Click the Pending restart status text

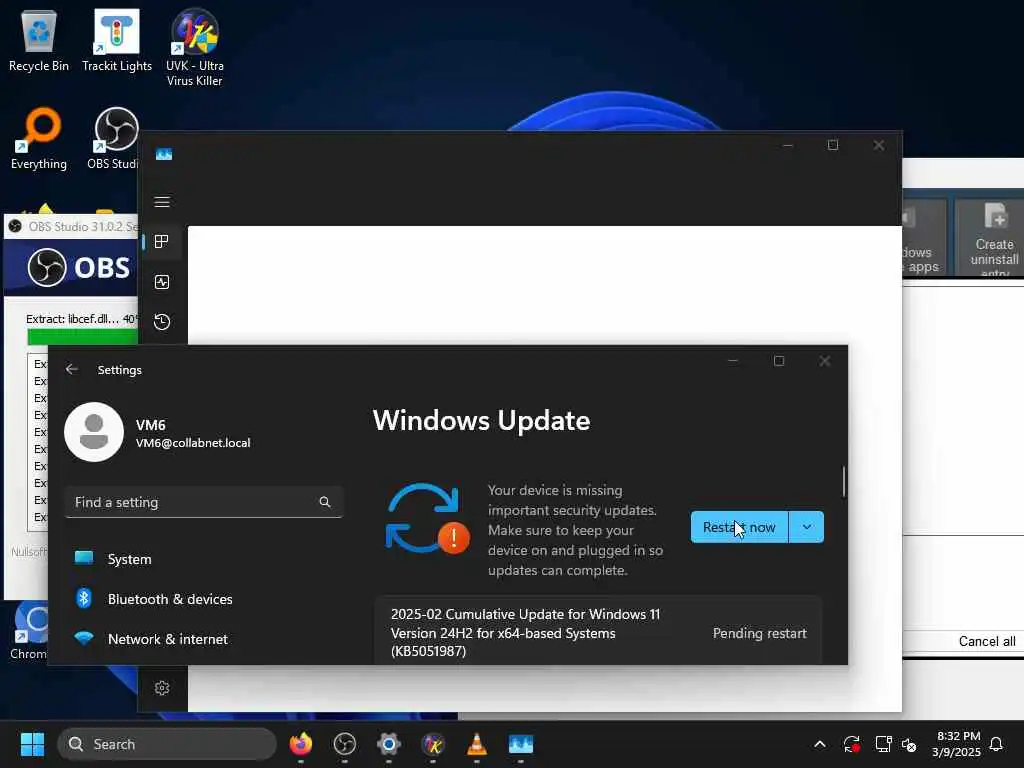click(x=760, y=633)
